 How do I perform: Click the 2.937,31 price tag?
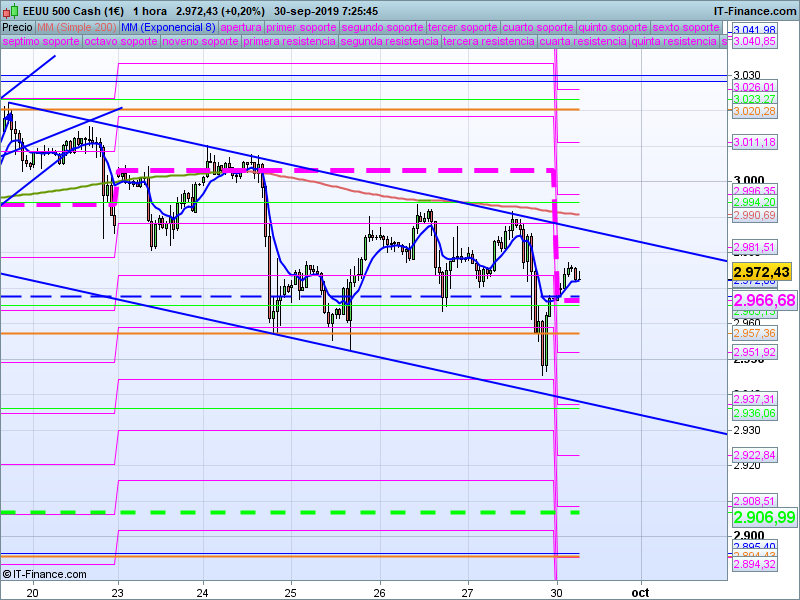(755, 399)
